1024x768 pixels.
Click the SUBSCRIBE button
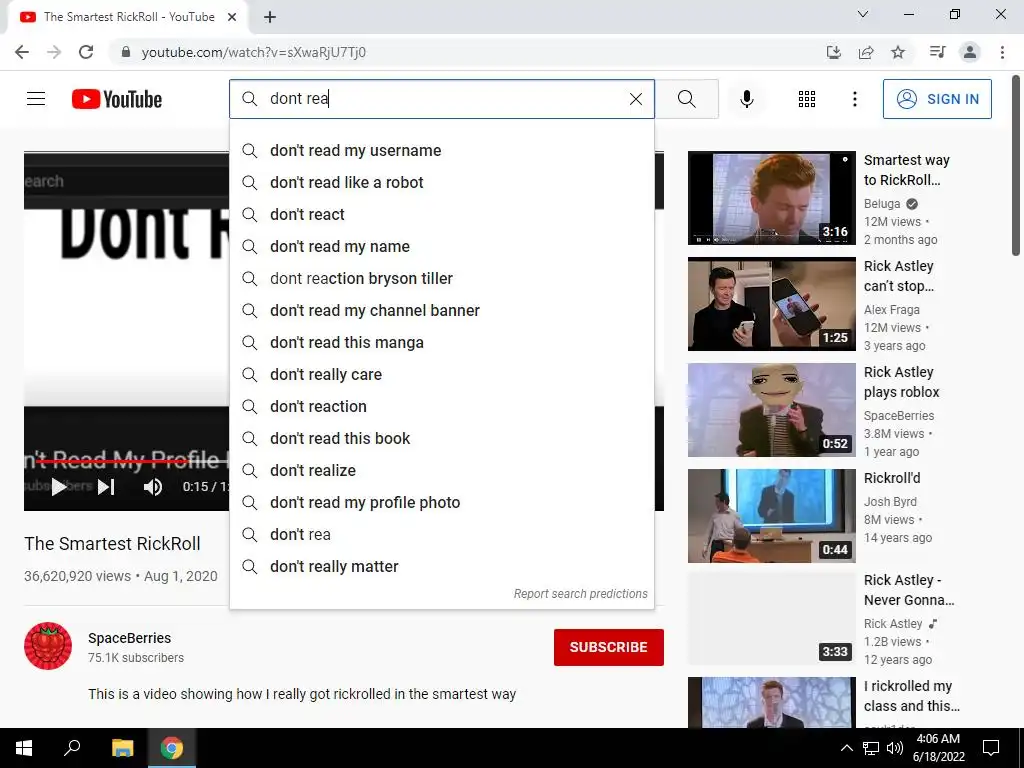click(x=609, y=647)
